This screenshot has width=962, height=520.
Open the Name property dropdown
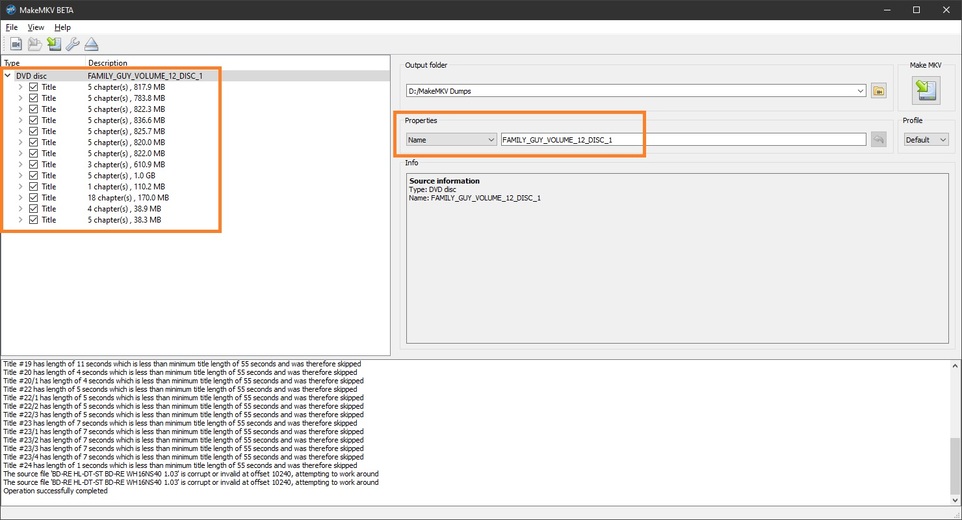(451, 140)
